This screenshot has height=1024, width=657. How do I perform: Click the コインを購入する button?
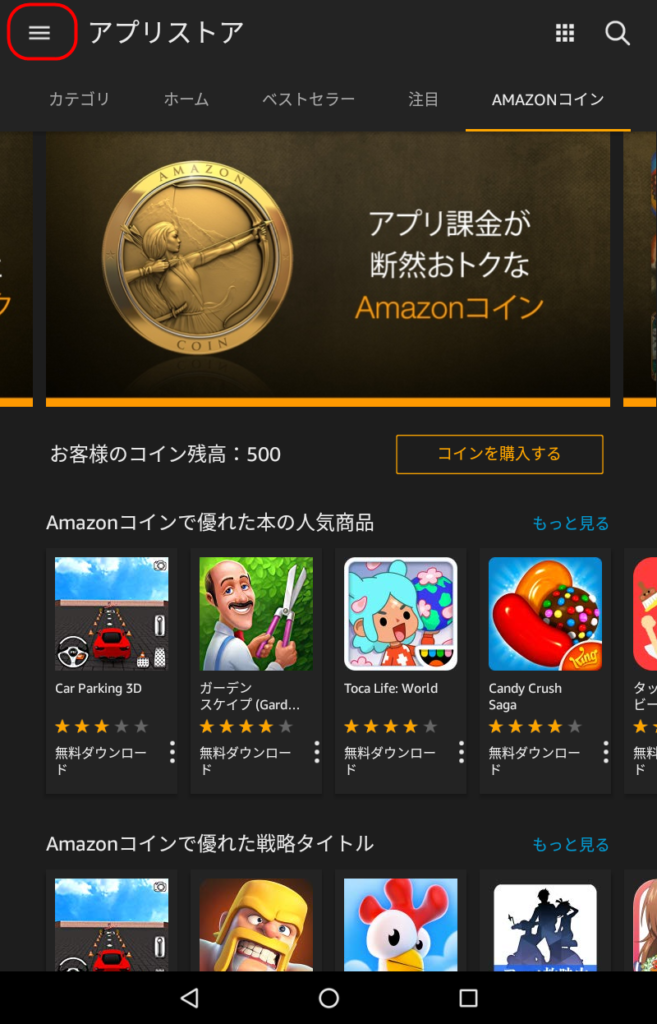coord(500,454)
